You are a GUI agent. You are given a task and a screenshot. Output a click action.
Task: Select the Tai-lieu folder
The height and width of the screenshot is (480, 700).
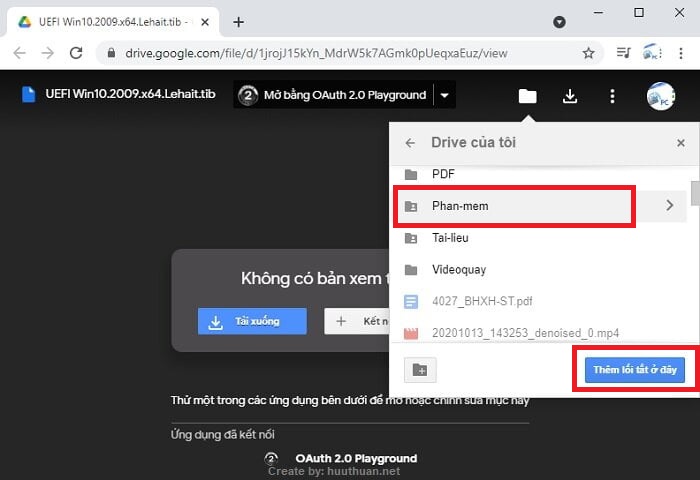pyautogui.click(x=450, y=238)
